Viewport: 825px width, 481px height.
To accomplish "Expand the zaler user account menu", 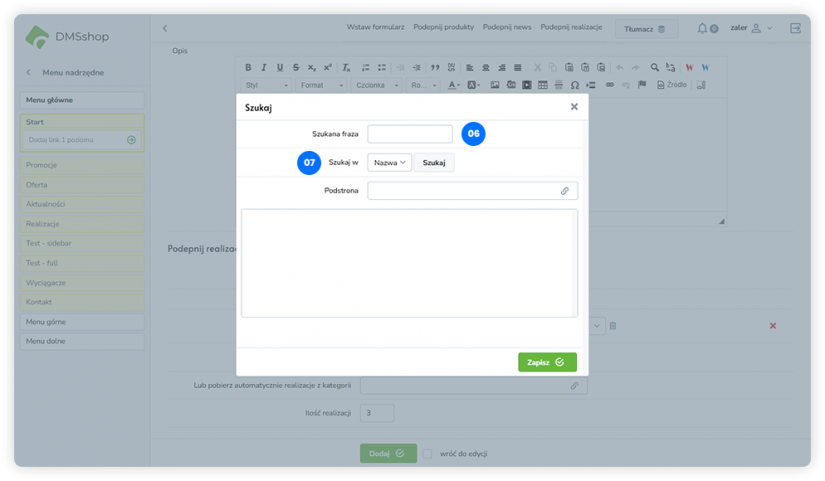I will (x=751, y=28).
